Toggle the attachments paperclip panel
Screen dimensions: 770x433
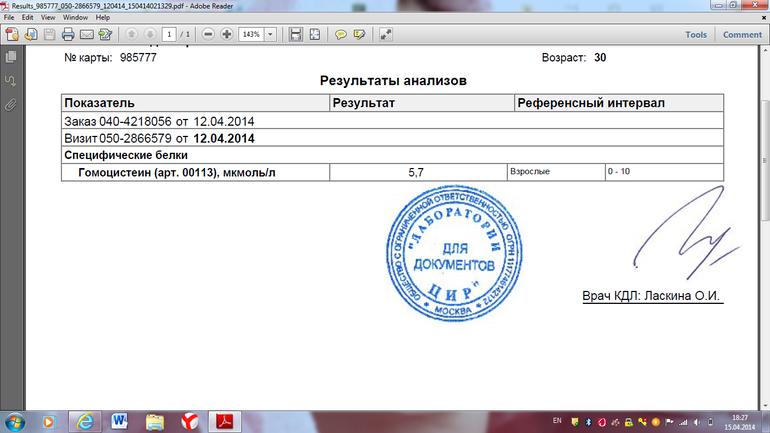(x=11, y=103)
